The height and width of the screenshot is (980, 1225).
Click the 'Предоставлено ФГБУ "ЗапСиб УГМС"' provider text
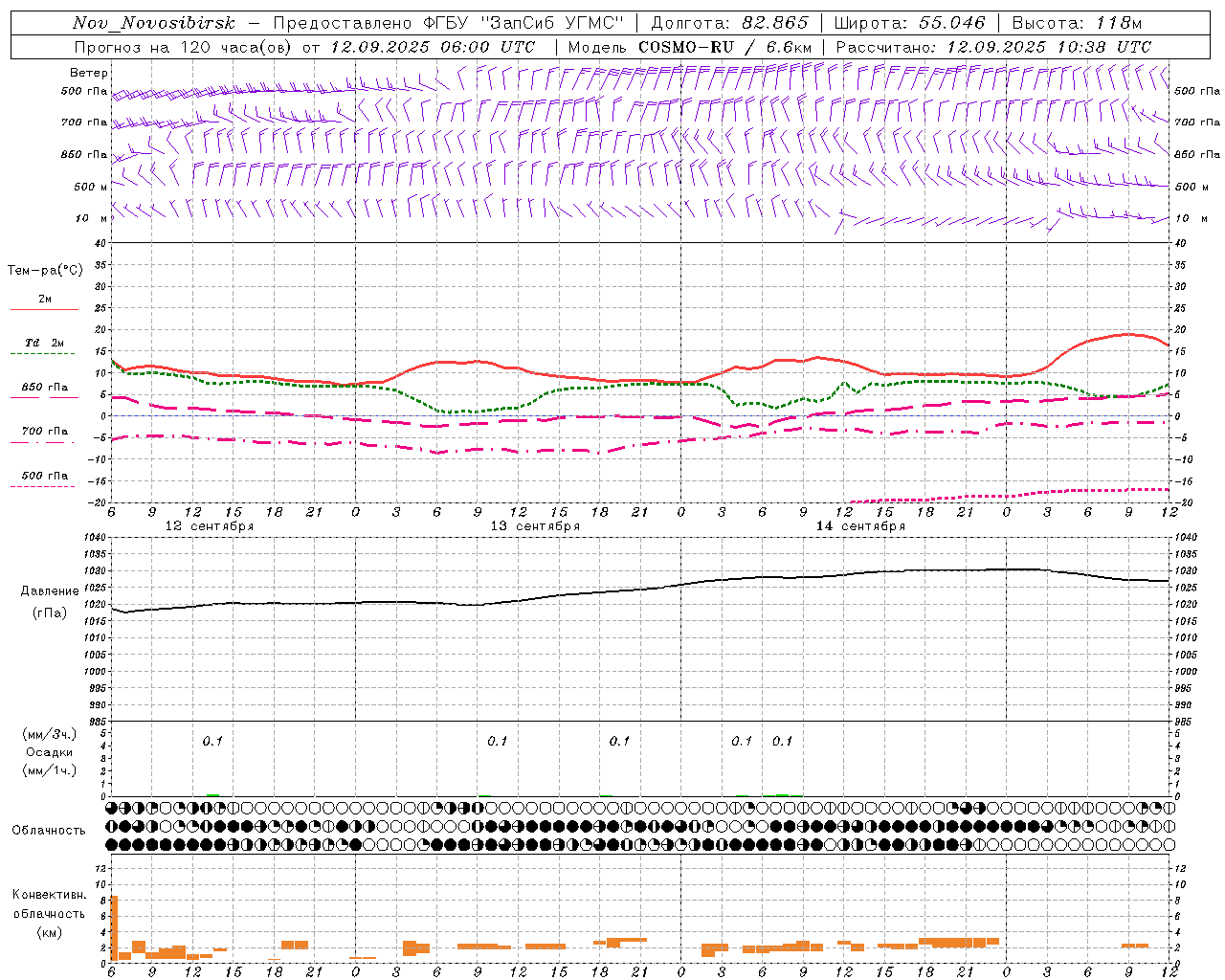click(449, 23)
